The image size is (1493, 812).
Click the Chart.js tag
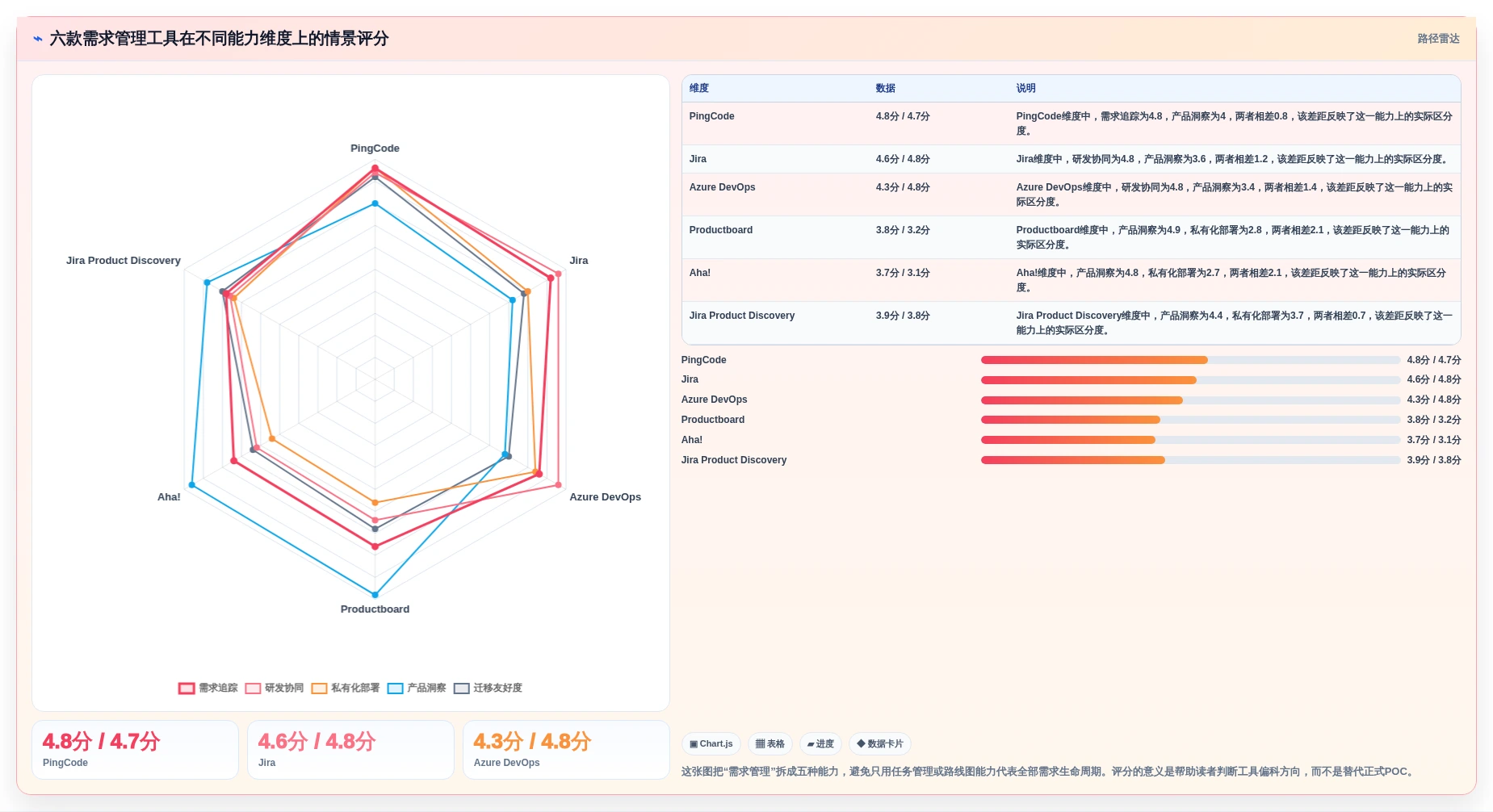(x=711, y=743)
